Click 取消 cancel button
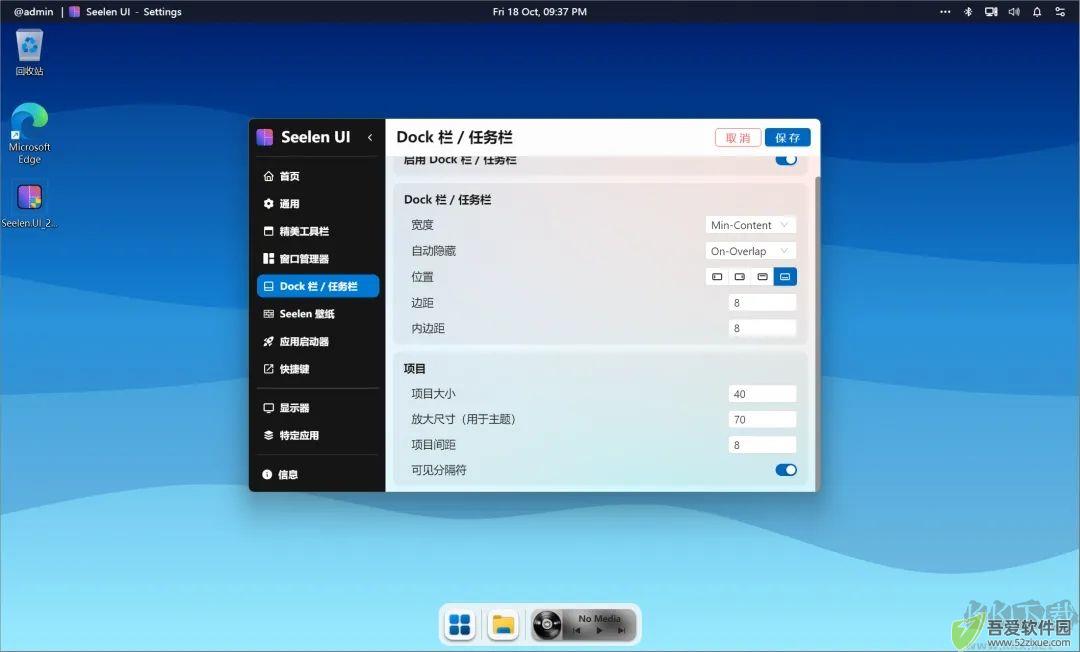The height and width of the screenshot is (652, 1080). (x=738, y=138)
